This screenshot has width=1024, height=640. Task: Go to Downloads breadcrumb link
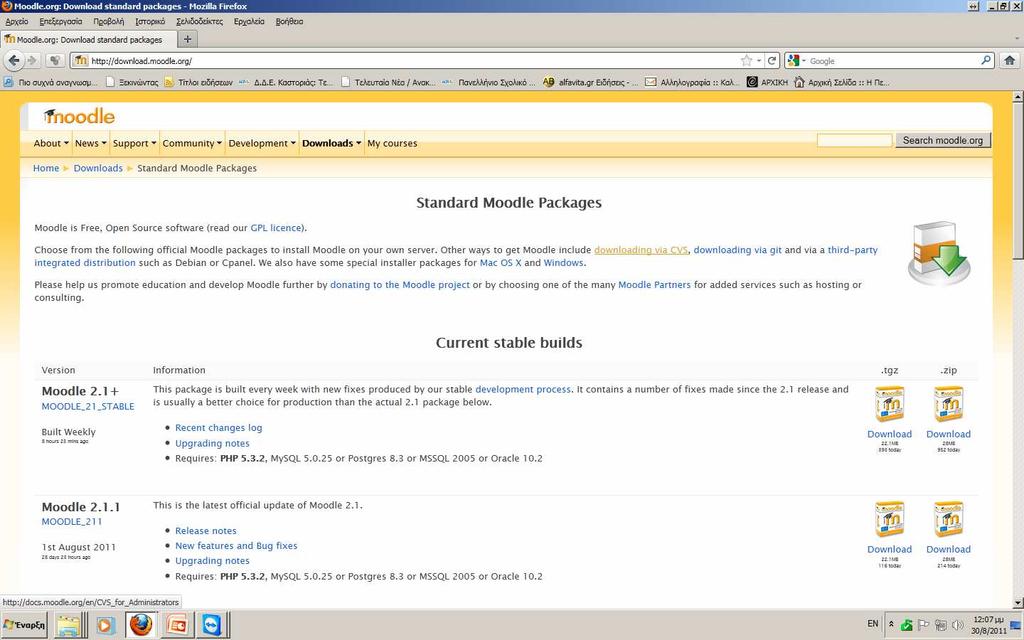(x=98, y=168)
